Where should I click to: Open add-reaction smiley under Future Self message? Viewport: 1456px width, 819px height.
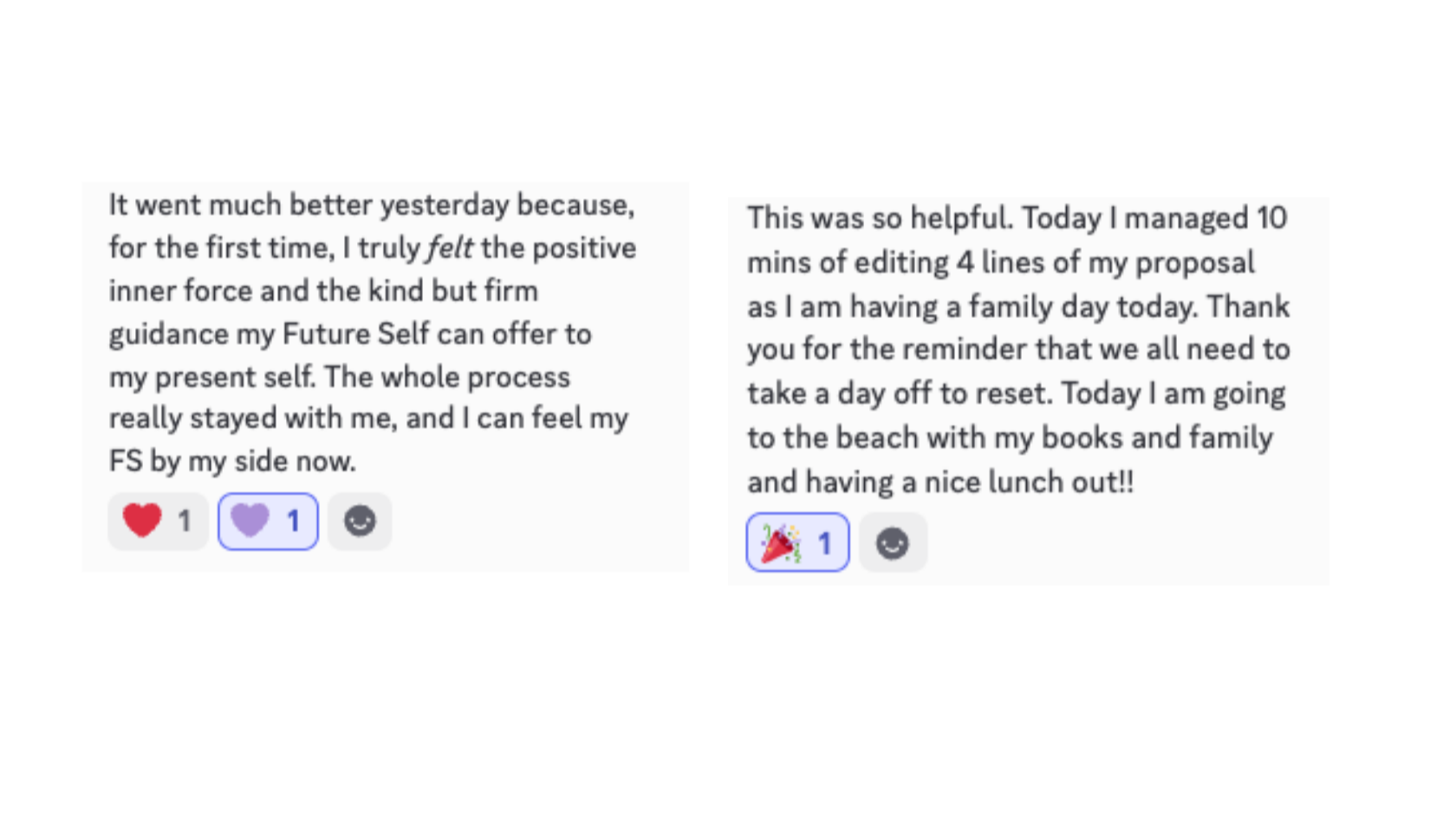click(x=360, y=522)
